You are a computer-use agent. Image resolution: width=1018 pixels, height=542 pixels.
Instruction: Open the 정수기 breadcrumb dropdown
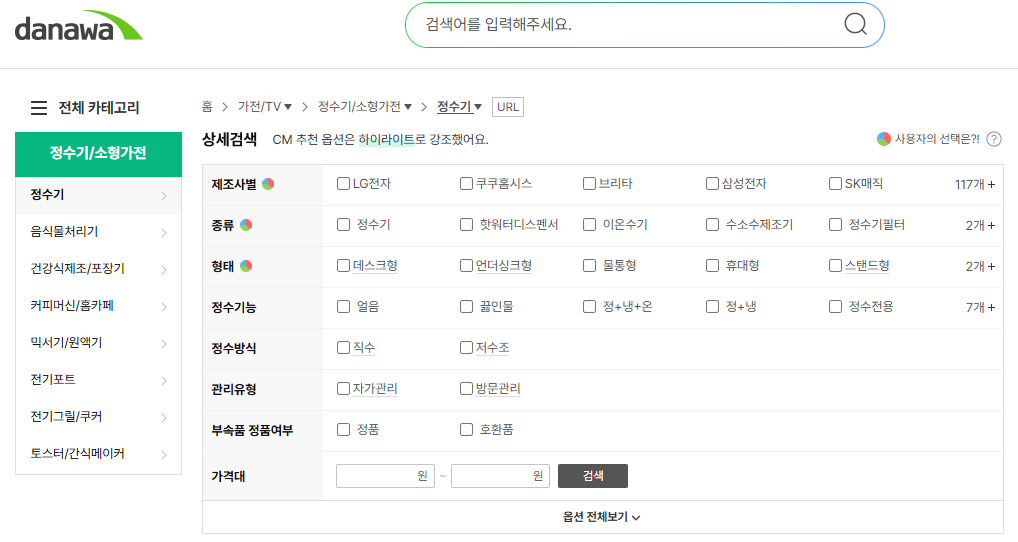point(459,106)
